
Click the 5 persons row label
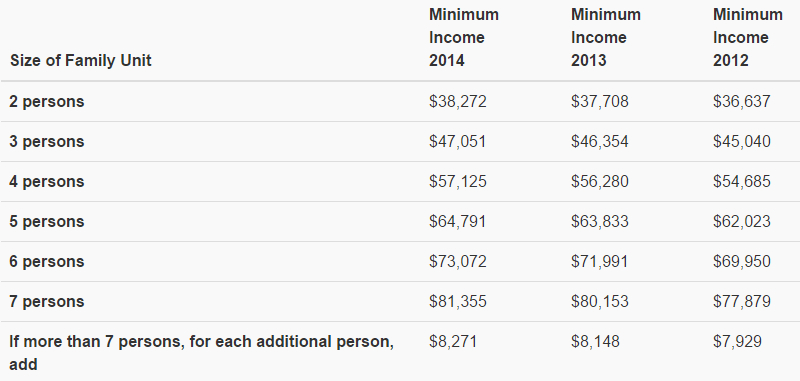(x=47, y=221)
